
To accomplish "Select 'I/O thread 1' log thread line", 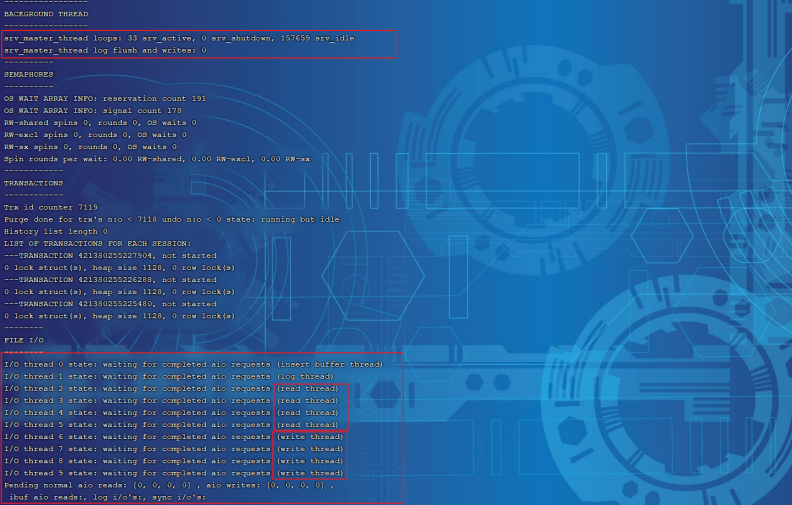I will coord(169,377).
